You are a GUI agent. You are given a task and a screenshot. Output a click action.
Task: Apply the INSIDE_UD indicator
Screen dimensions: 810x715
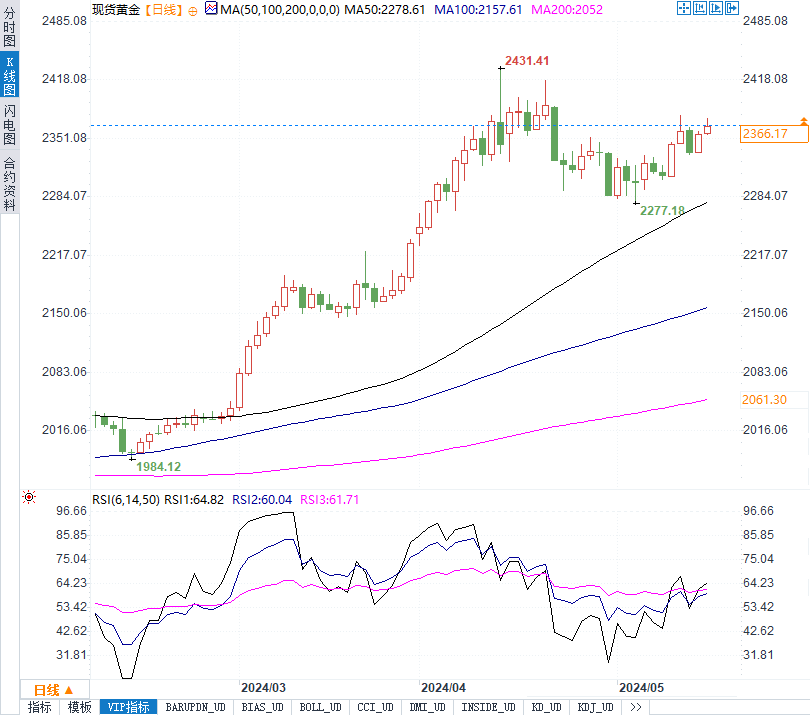pos(489,707)
